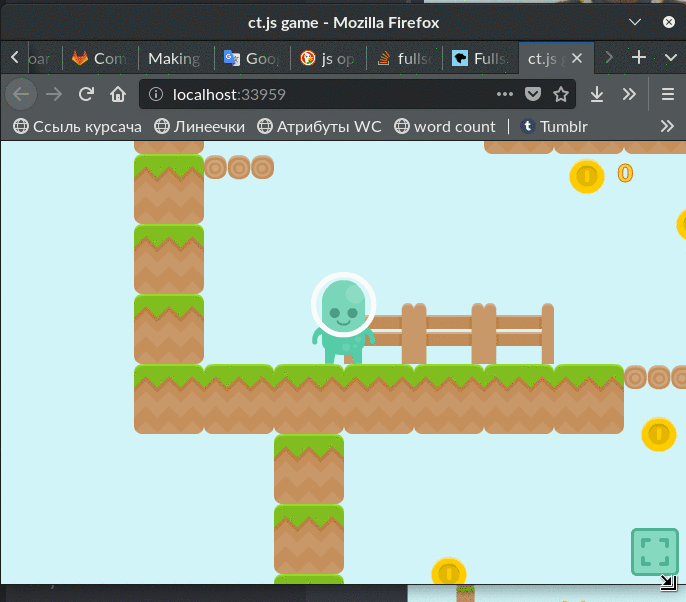Open the Tumblr bookmark

pos(554,126)
